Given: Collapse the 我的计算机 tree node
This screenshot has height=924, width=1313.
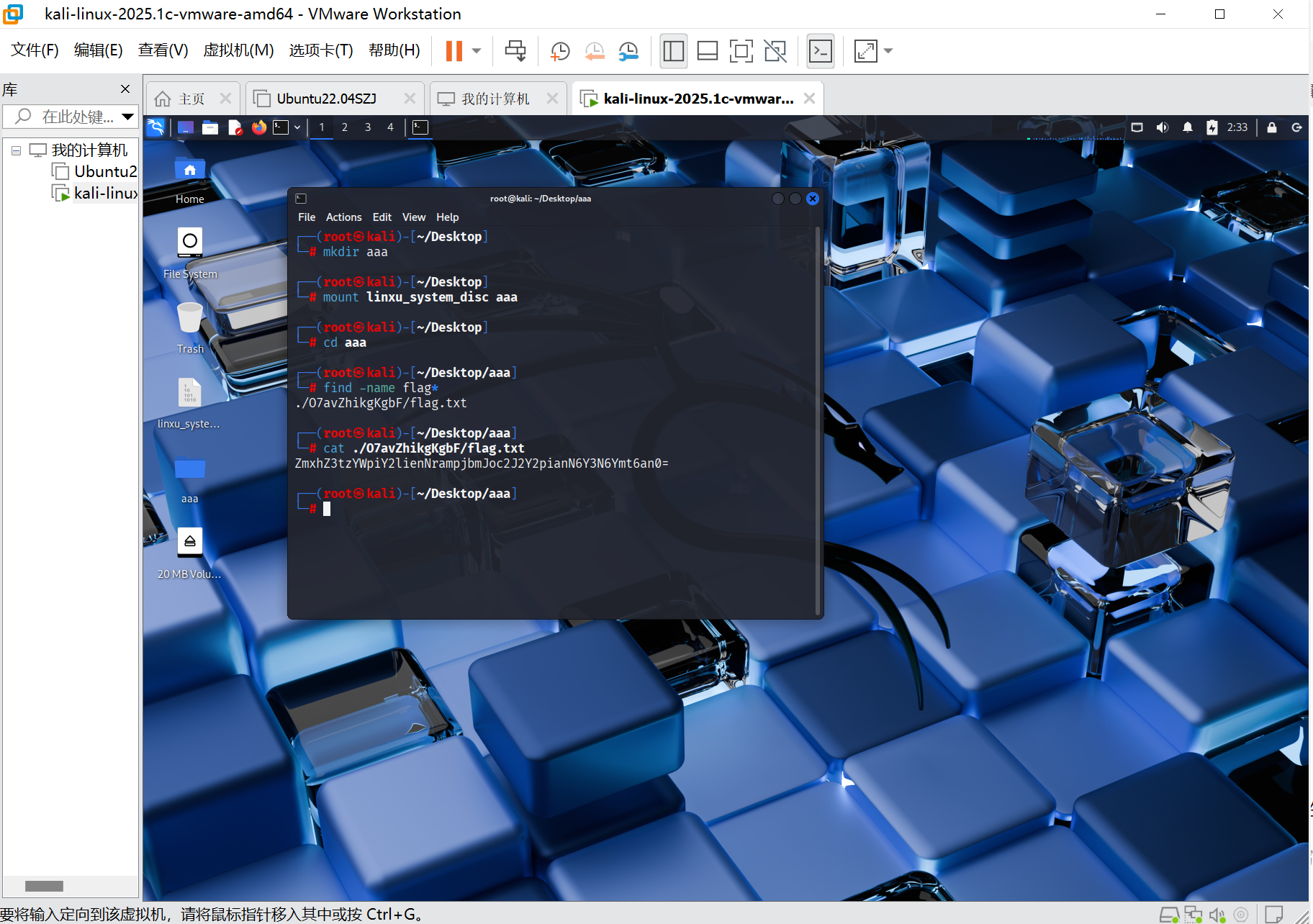Looking at the screenshot, I should (x=16, y=150).
